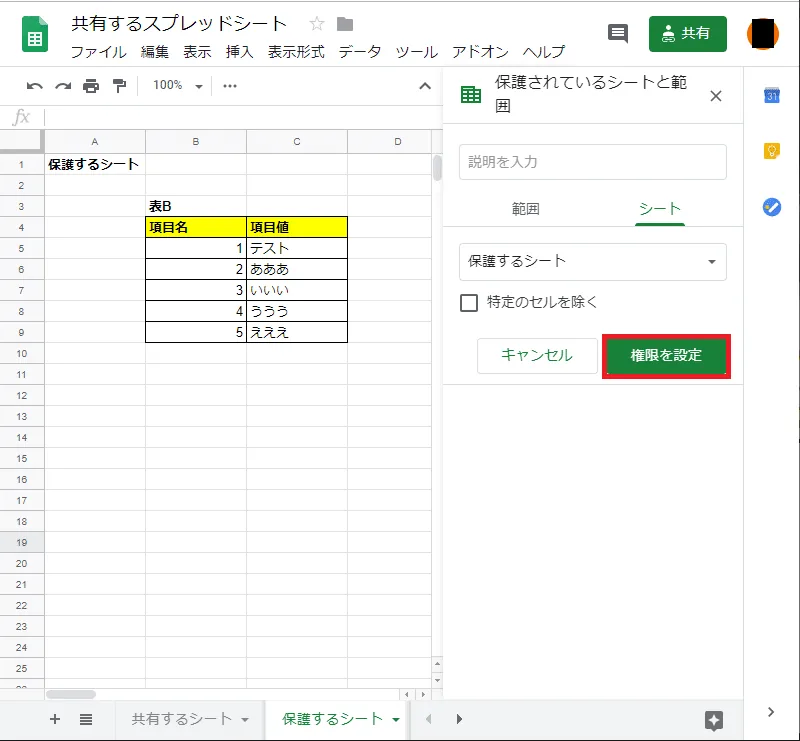Click the green 共有 share button

click(687, 34)
